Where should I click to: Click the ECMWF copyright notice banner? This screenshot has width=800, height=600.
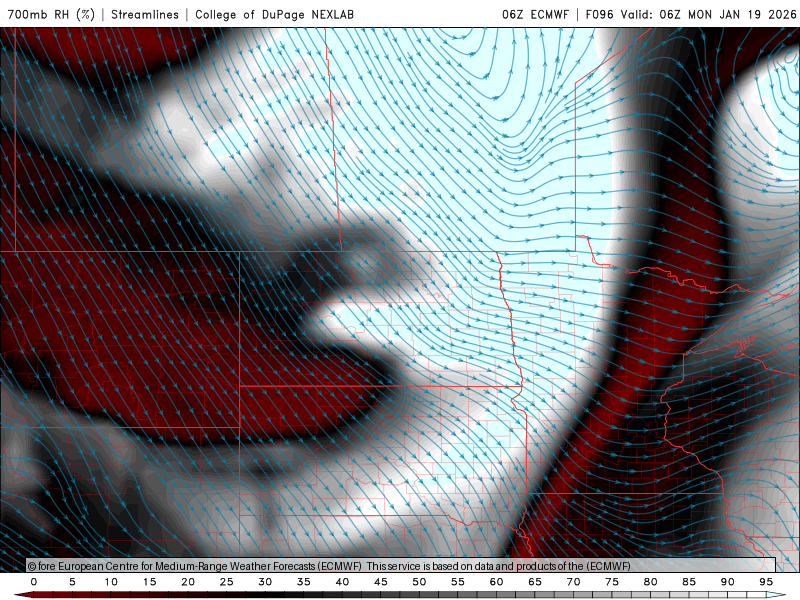(x=401, y=565)
